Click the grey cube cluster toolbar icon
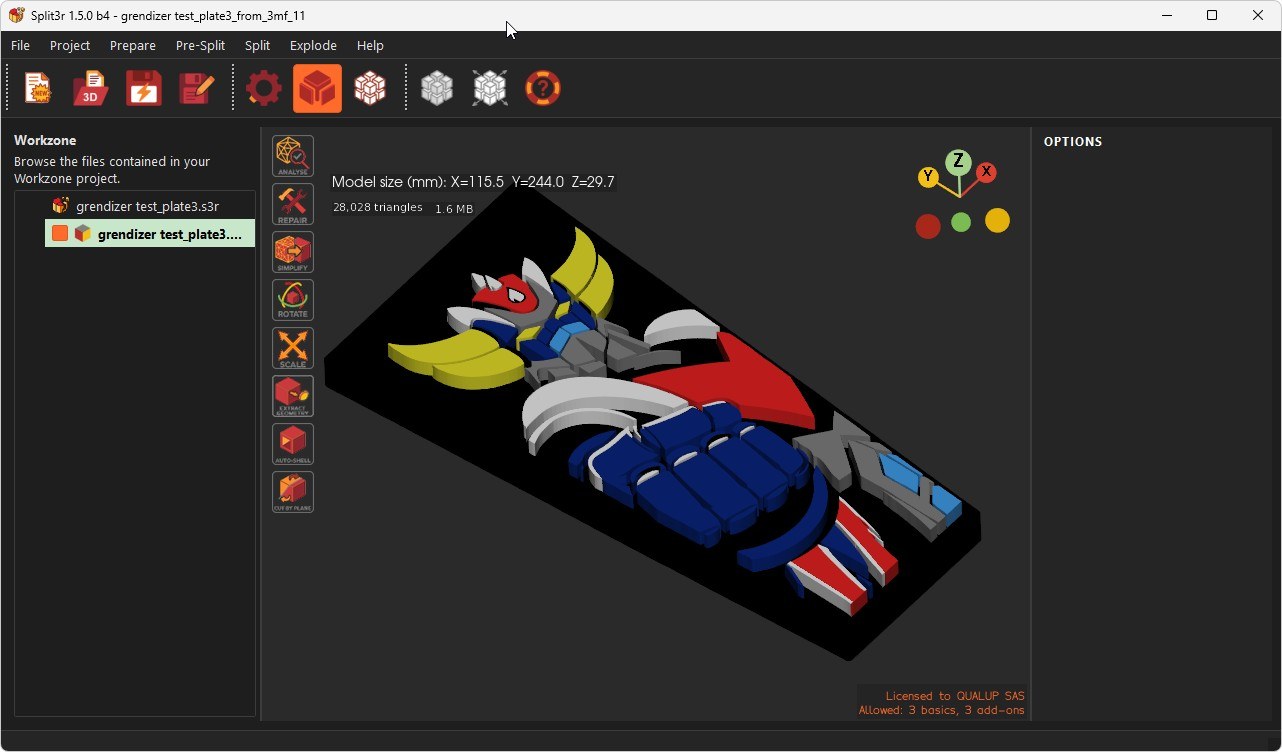This screenshot has width=1282, height=752. coord(437,89)
